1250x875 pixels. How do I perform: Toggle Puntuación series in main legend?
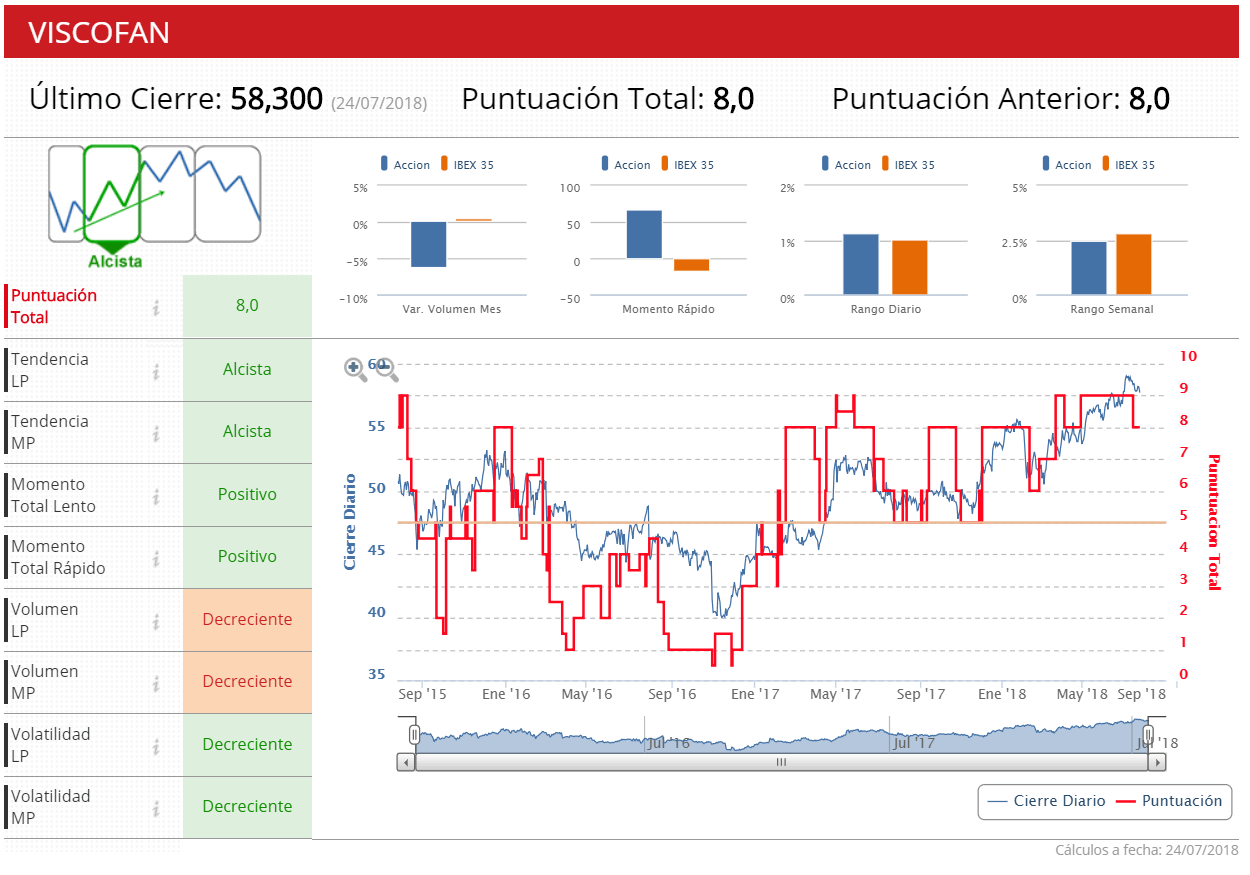pos(1169,801)
